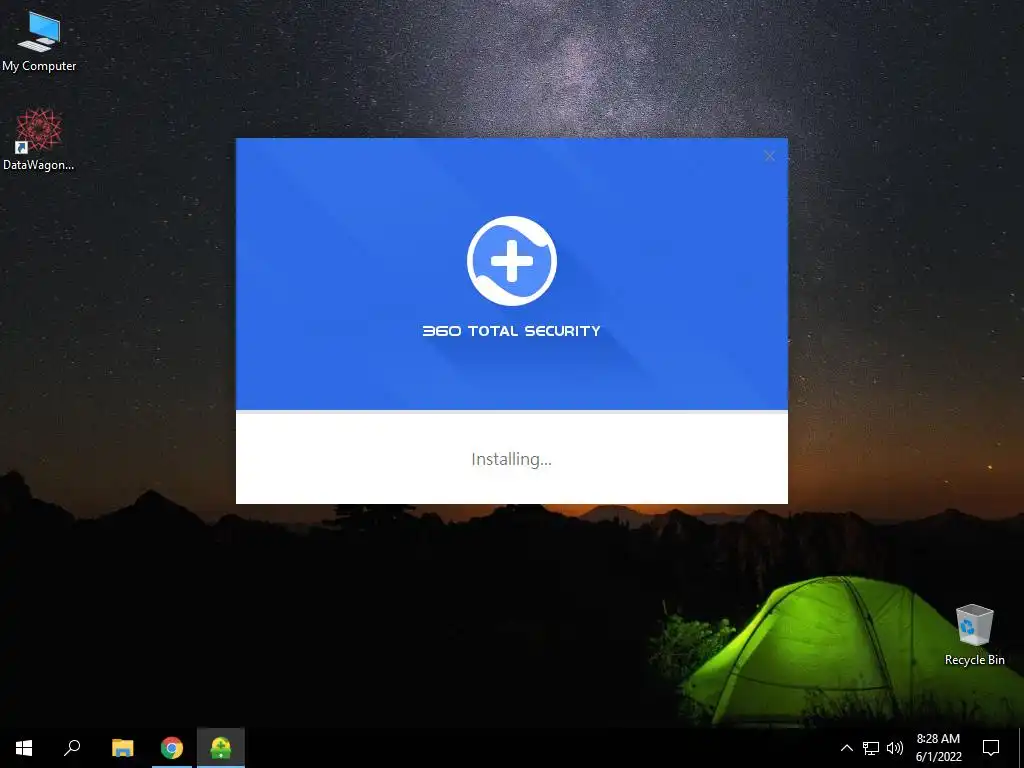1024x768 pixels.
Task: Select the Recycle Bin desktop icon
Action: pos(974,635)
